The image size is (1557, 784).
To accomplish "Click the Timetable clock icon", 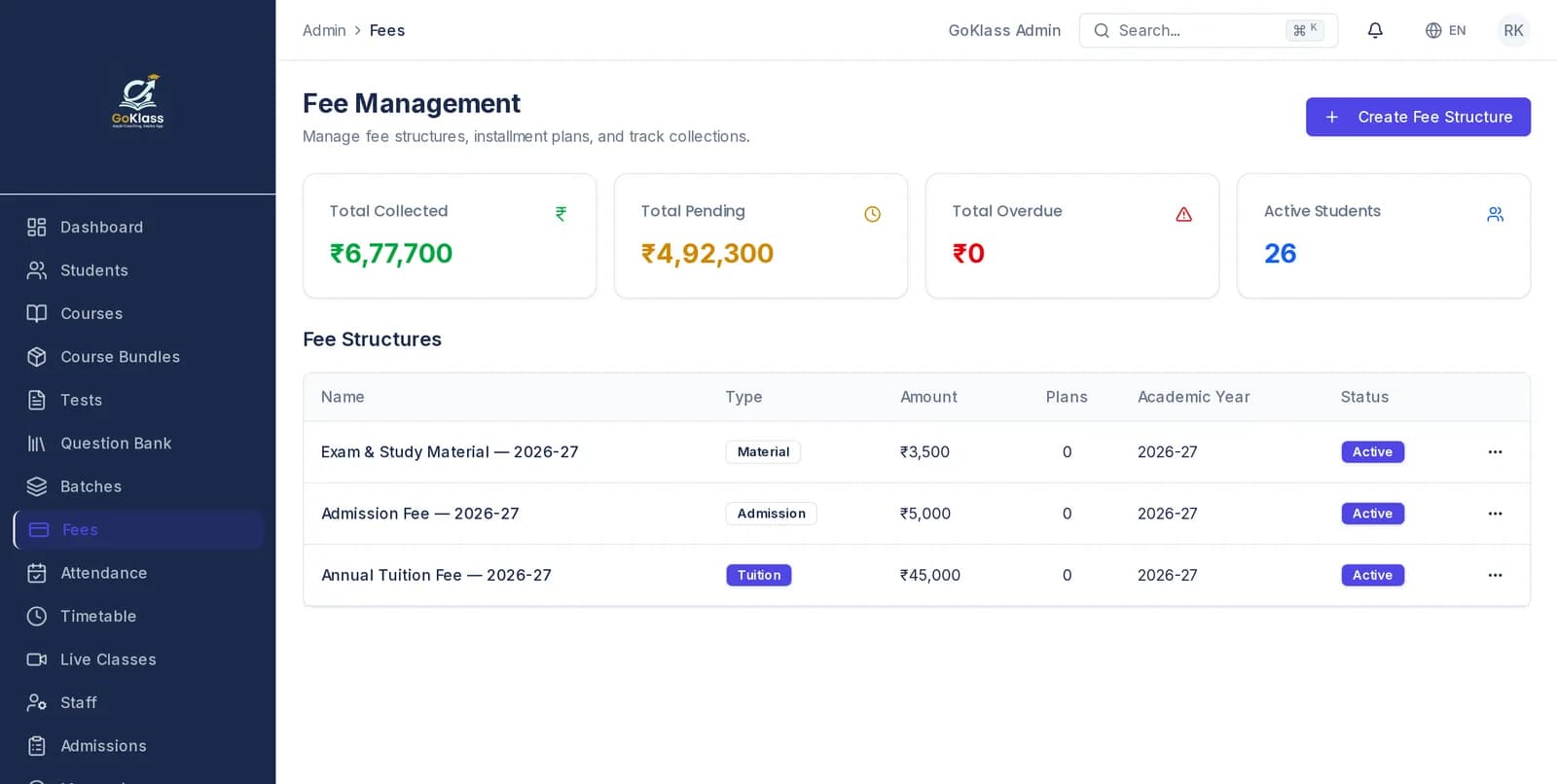I will pyautogui.click(x=37, y=616).
